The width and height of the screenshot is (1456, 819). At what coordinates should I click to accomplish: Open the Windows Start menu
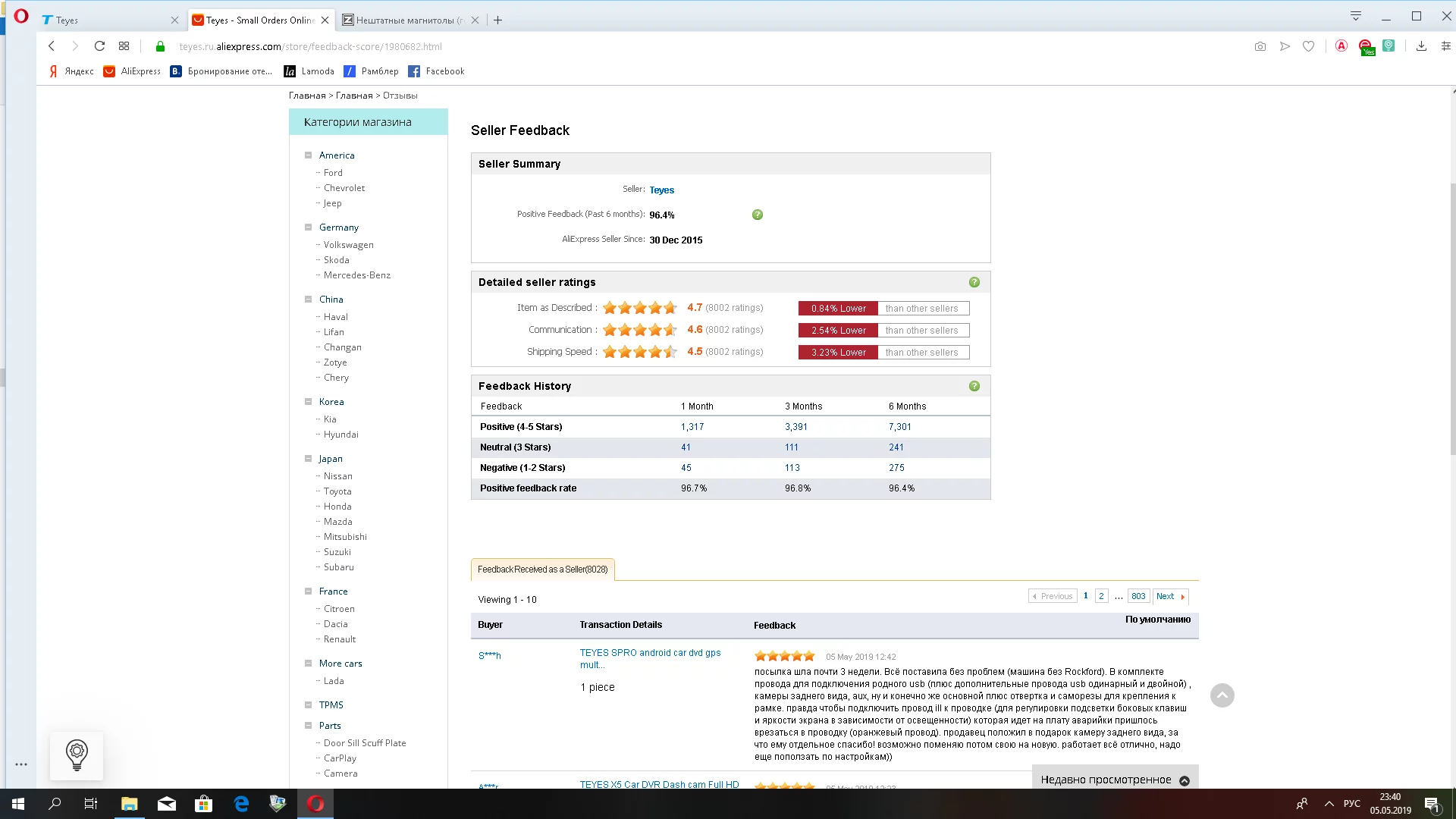click(x=18, y=804)
